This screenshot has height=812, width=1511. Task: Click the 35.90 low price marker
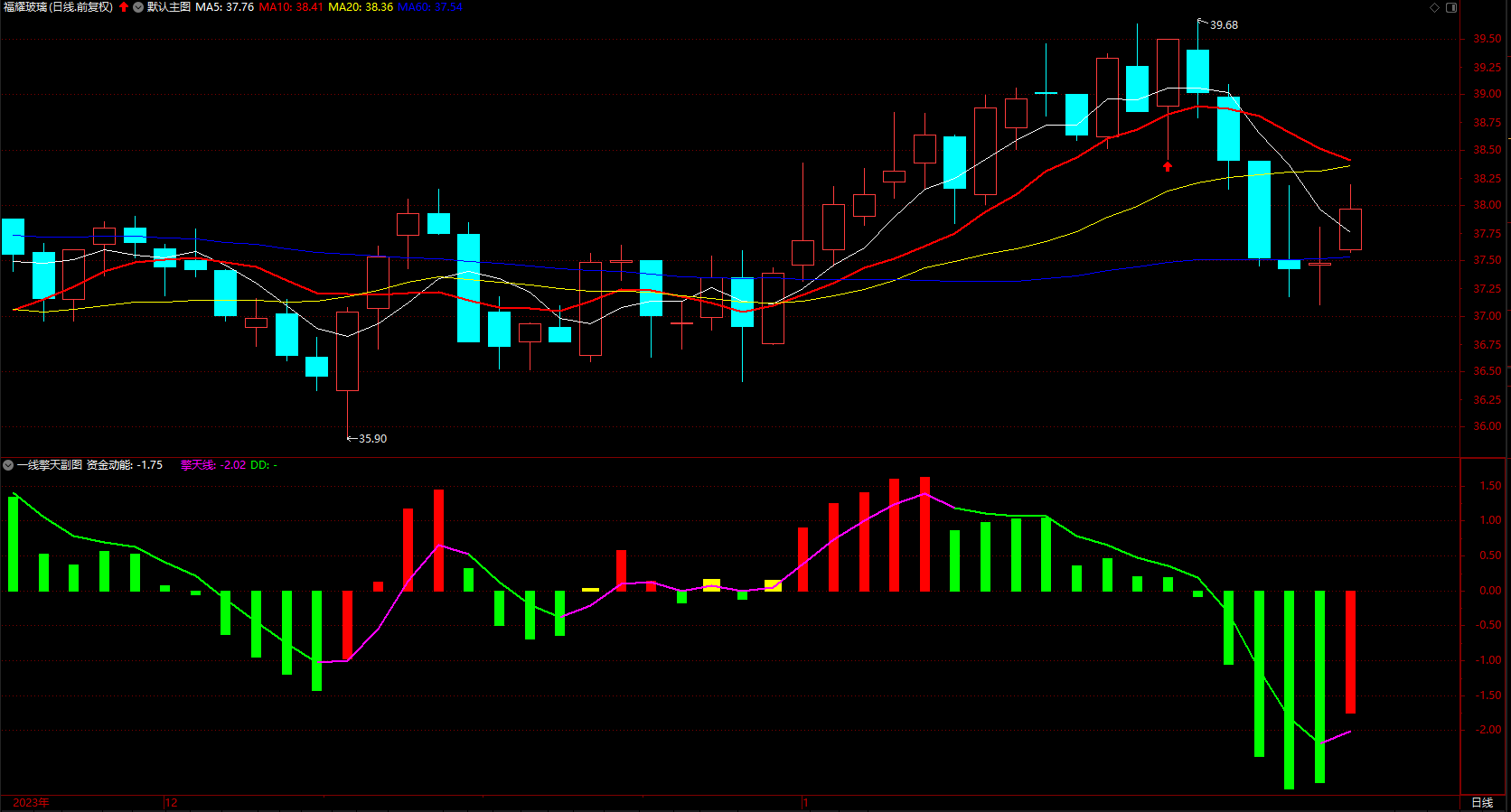point(372,439)
